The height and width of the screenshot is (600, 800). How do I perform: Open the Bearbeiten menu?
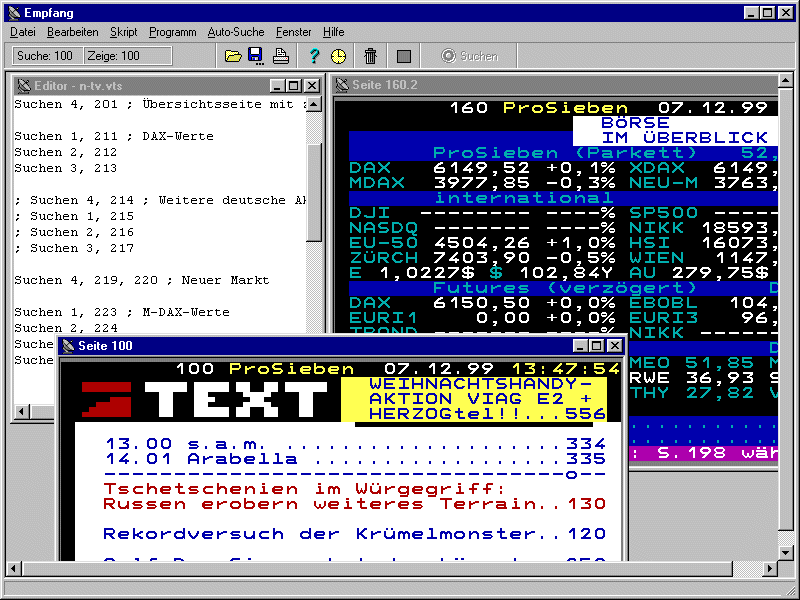point(72,32)
